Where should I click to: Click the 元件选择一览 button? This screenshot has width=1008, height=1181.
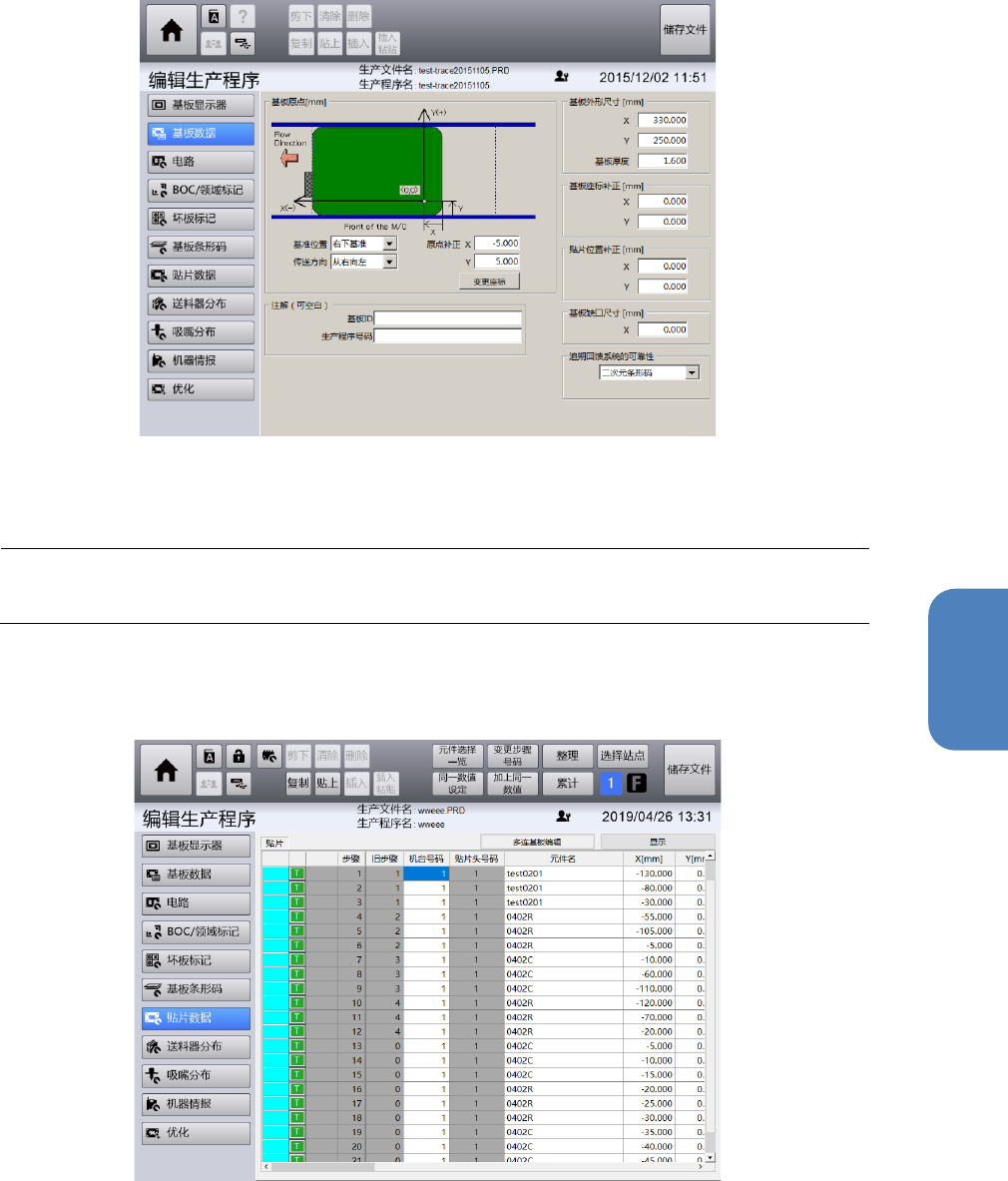coord(458,756)
